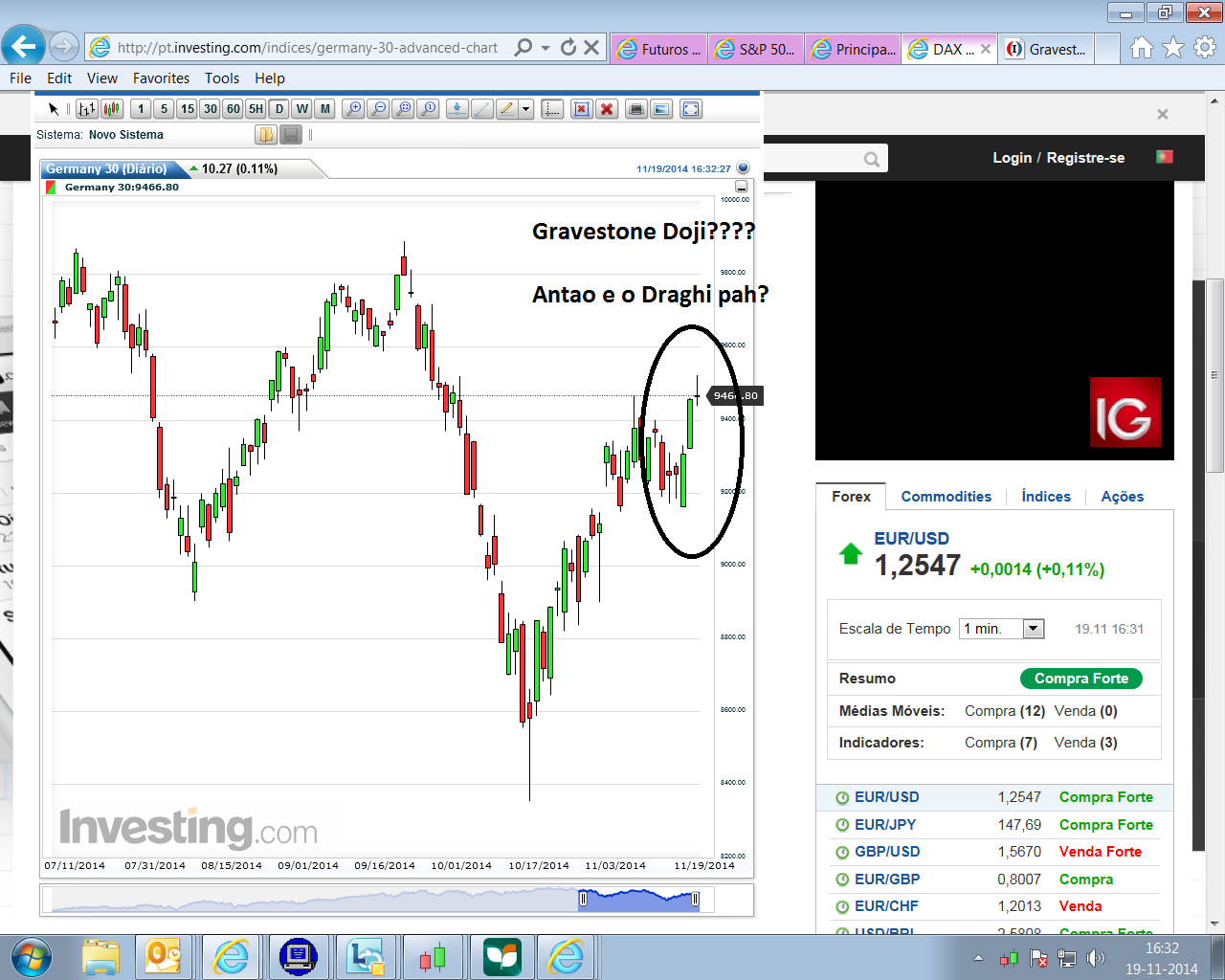Viewport: 1225px width, 980px height.
Task: Switch to the Ações tab
Action: point(1123,497)
